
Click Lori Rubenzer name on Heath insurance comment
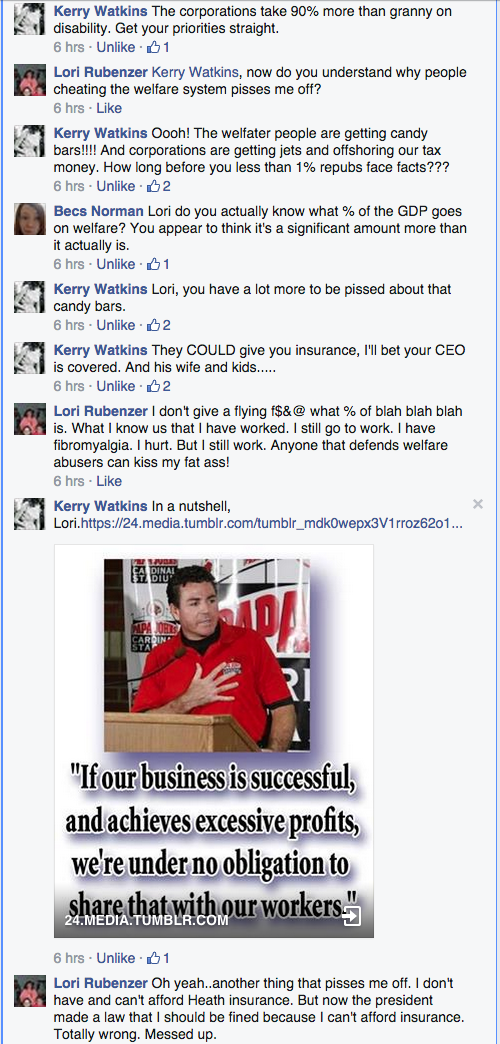(x=101, y=983)
